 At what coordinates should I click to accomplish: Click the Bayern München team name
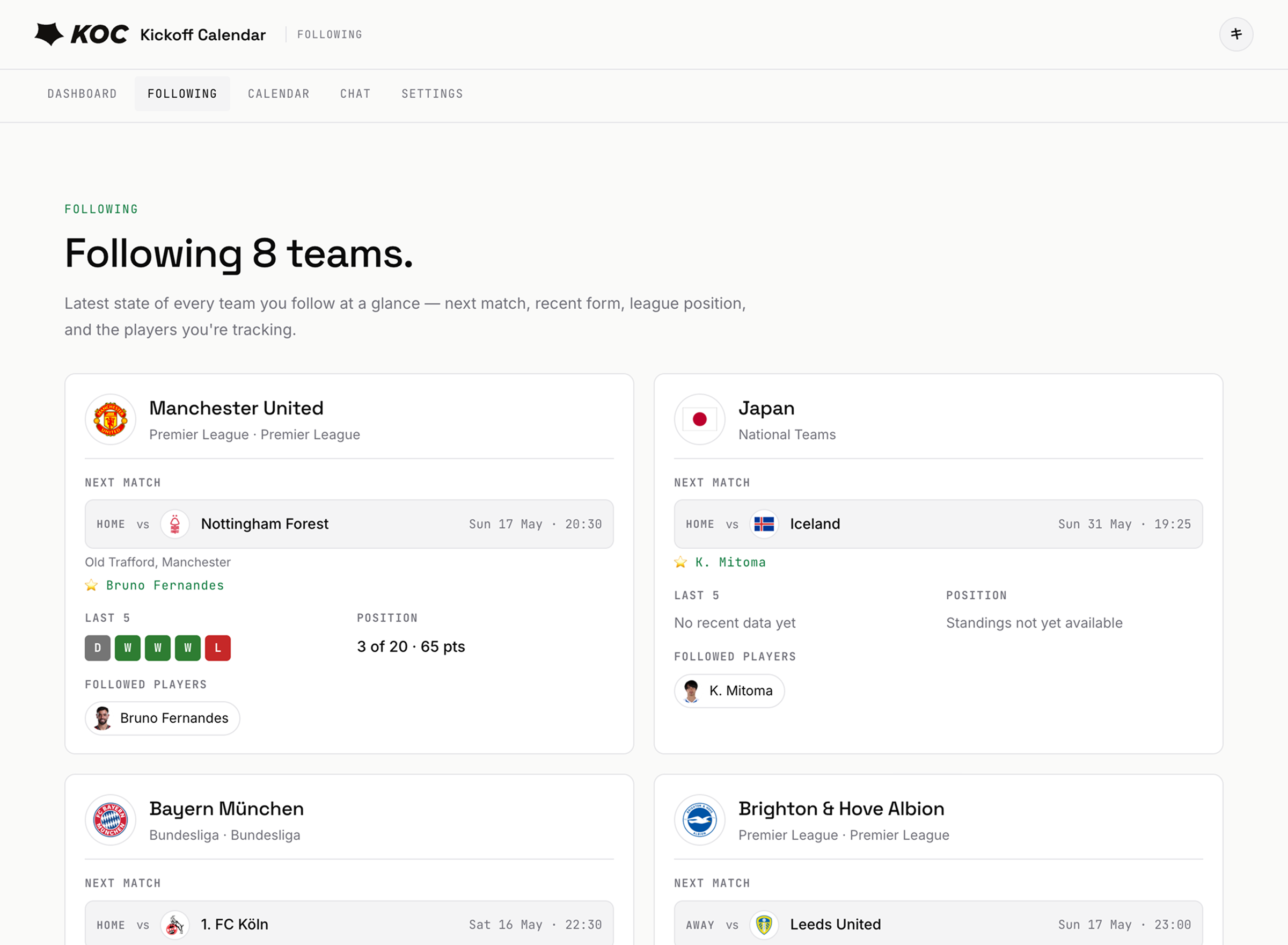226,809
